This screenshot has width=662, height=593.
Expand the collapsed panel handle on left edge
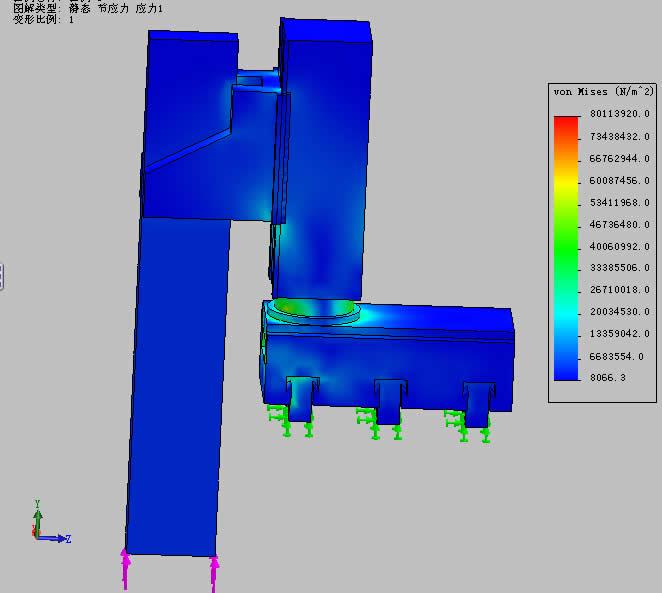(x=2, y=276)
